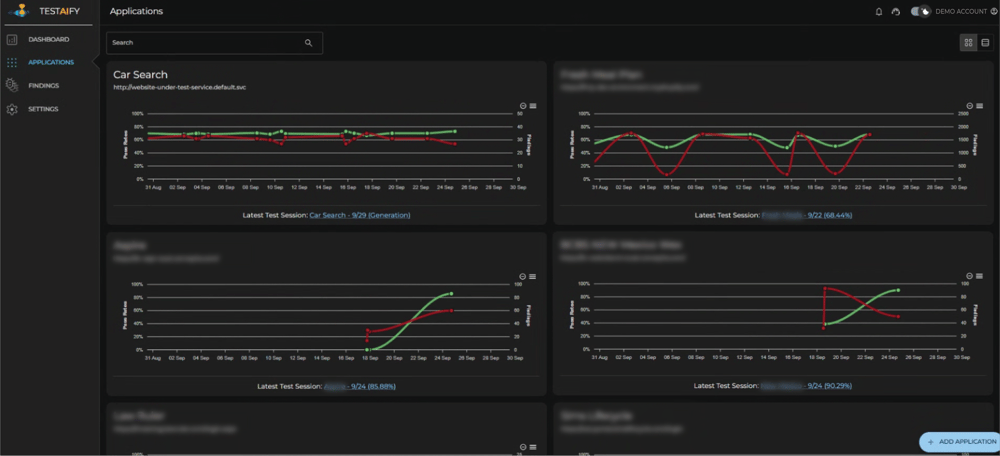The width and height of the screenshot is (1000, 456).
Task: Click zoom-out icon on Car Search chart
Action: coord(523,105)
